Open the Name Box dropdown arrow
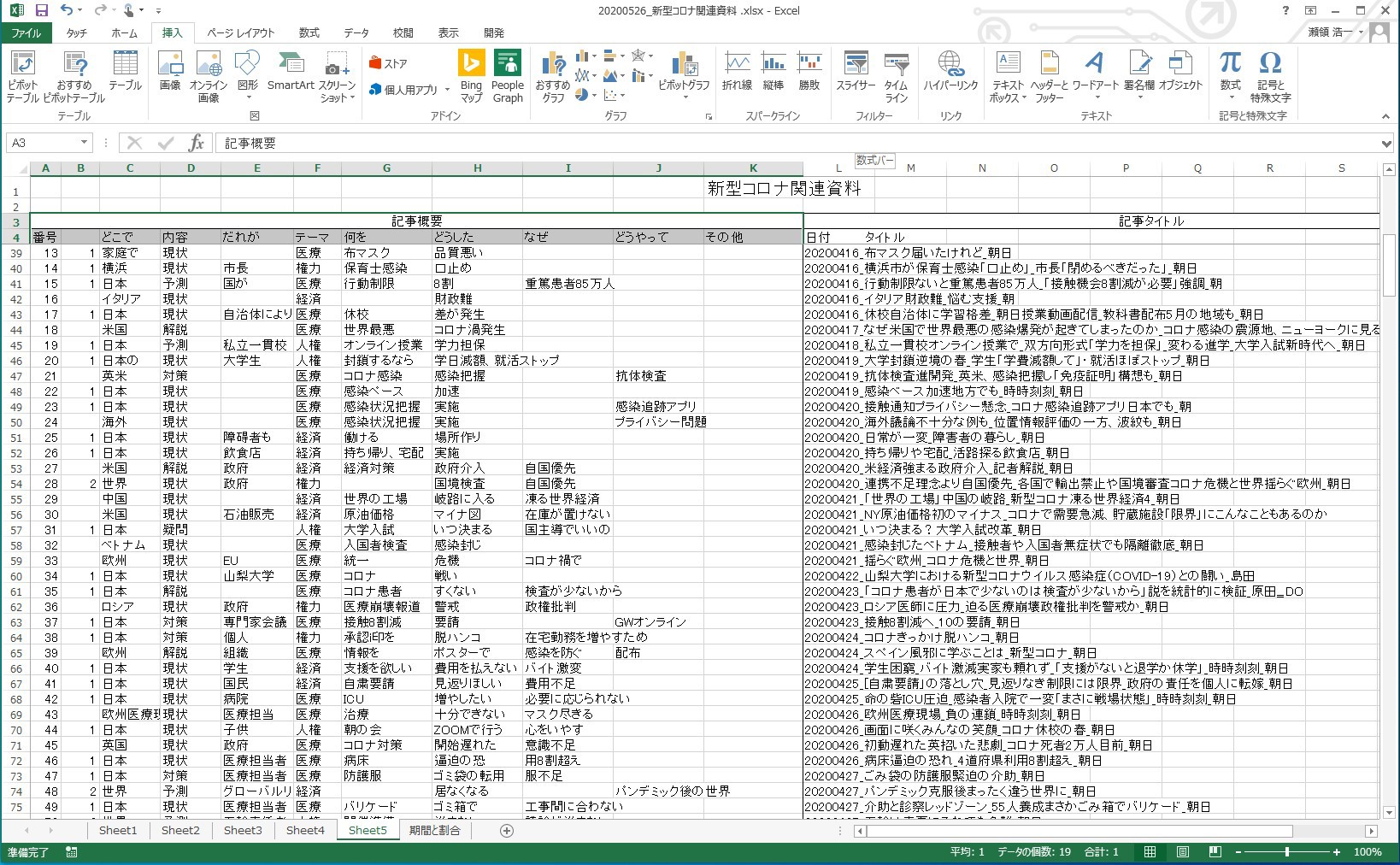The width and height of the screenshot is (1400, 865). click(84, 143)
